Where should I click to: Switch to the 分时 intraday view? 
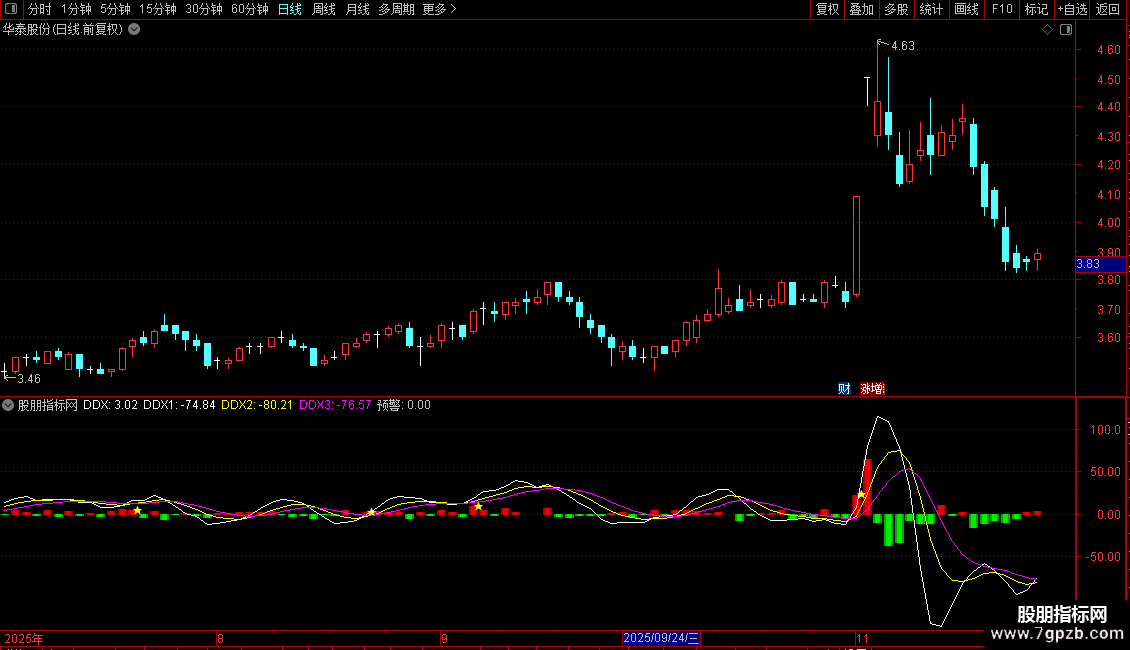40,9
